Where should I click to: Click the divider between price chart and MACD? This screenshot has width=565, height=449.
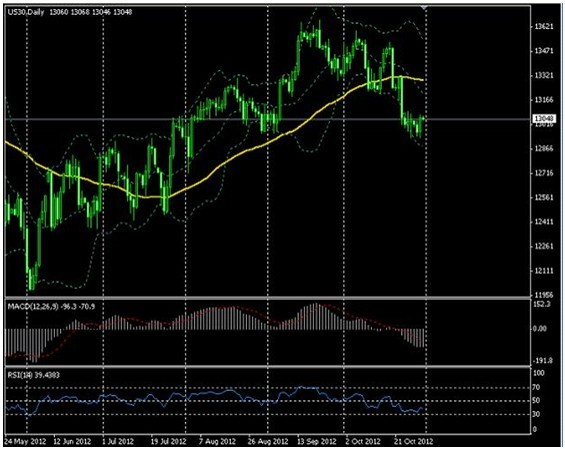point(268,298)
